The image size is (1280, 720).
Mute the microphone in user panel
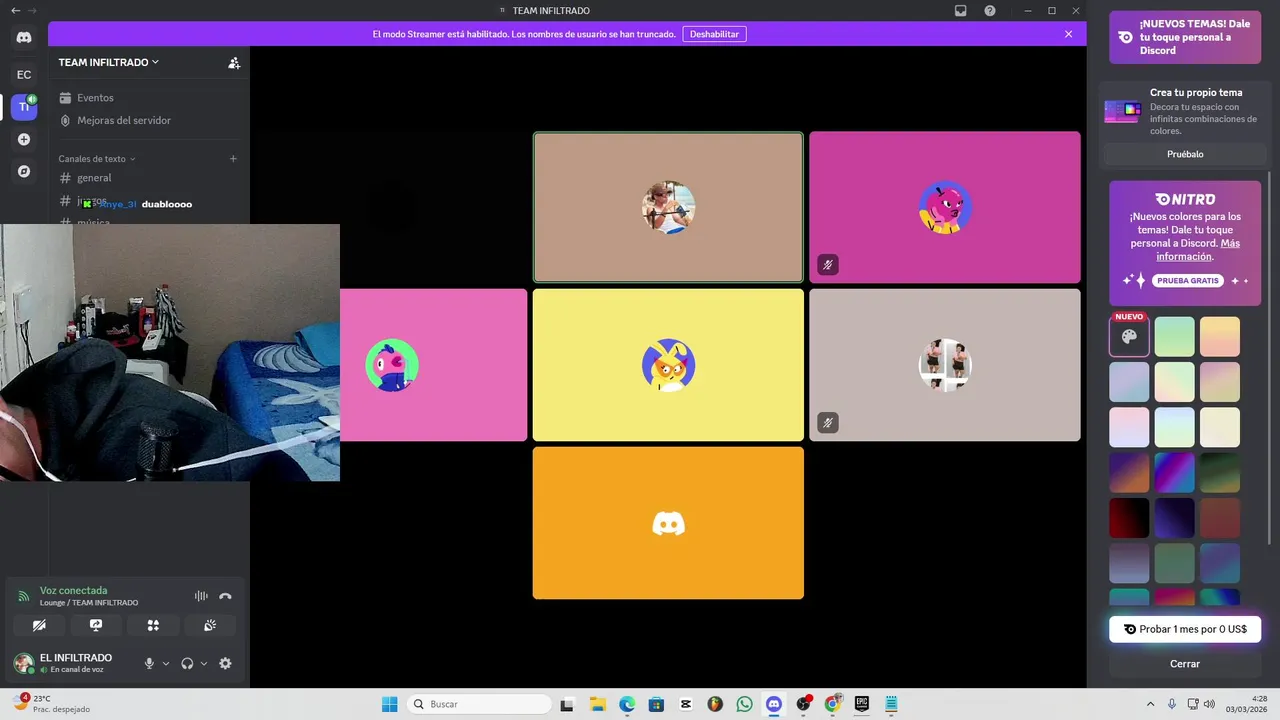click(x=149, y=663)
